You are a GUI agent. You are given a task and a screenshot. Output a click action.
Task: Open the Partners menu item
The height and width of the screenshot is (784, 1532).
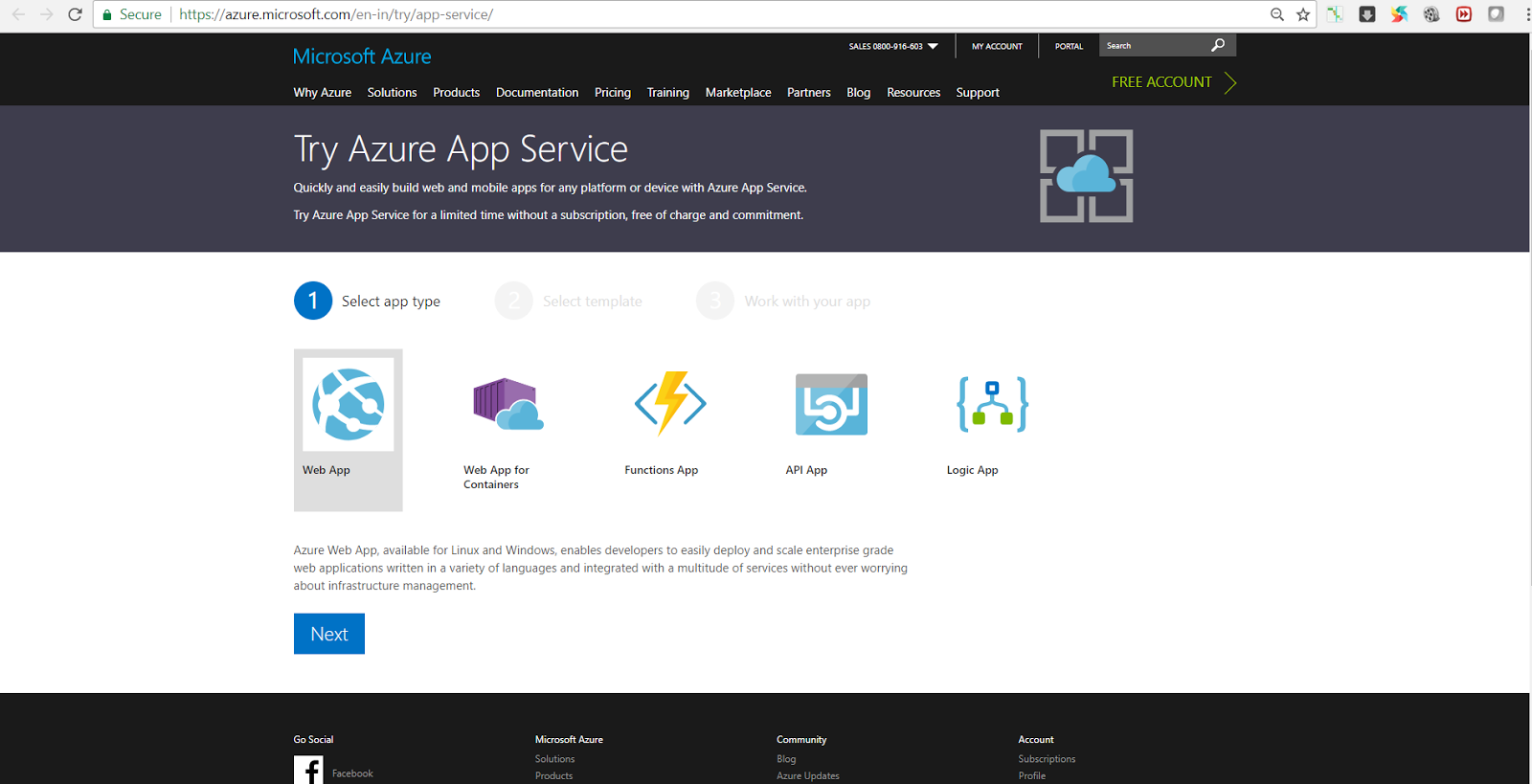click(x=809, y=93)
